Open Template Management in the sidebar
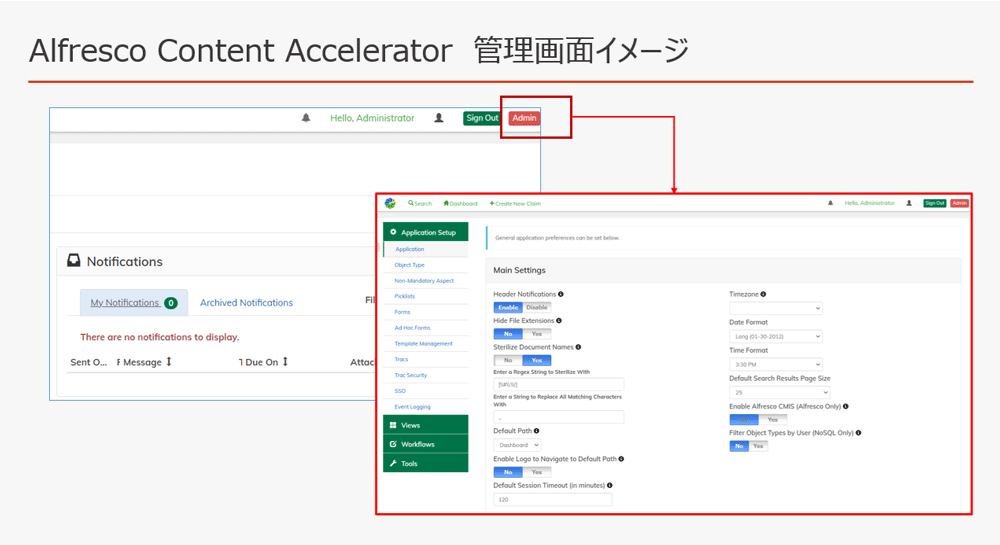 point(423,344)
